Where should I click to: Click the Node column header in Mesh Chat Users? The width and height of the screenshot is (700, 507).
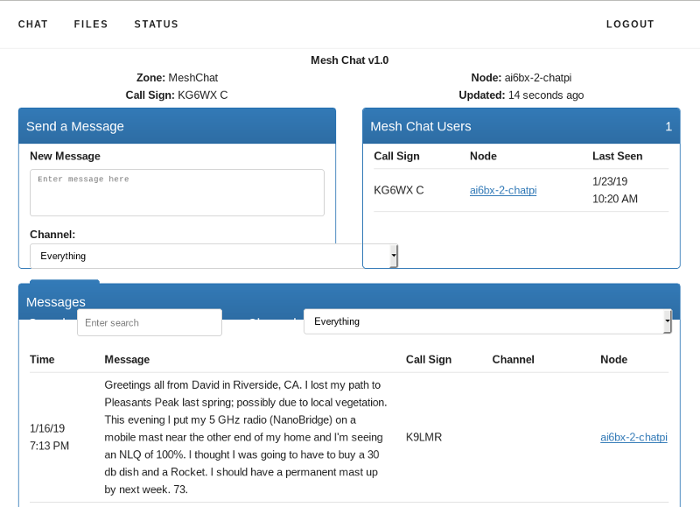483,156
